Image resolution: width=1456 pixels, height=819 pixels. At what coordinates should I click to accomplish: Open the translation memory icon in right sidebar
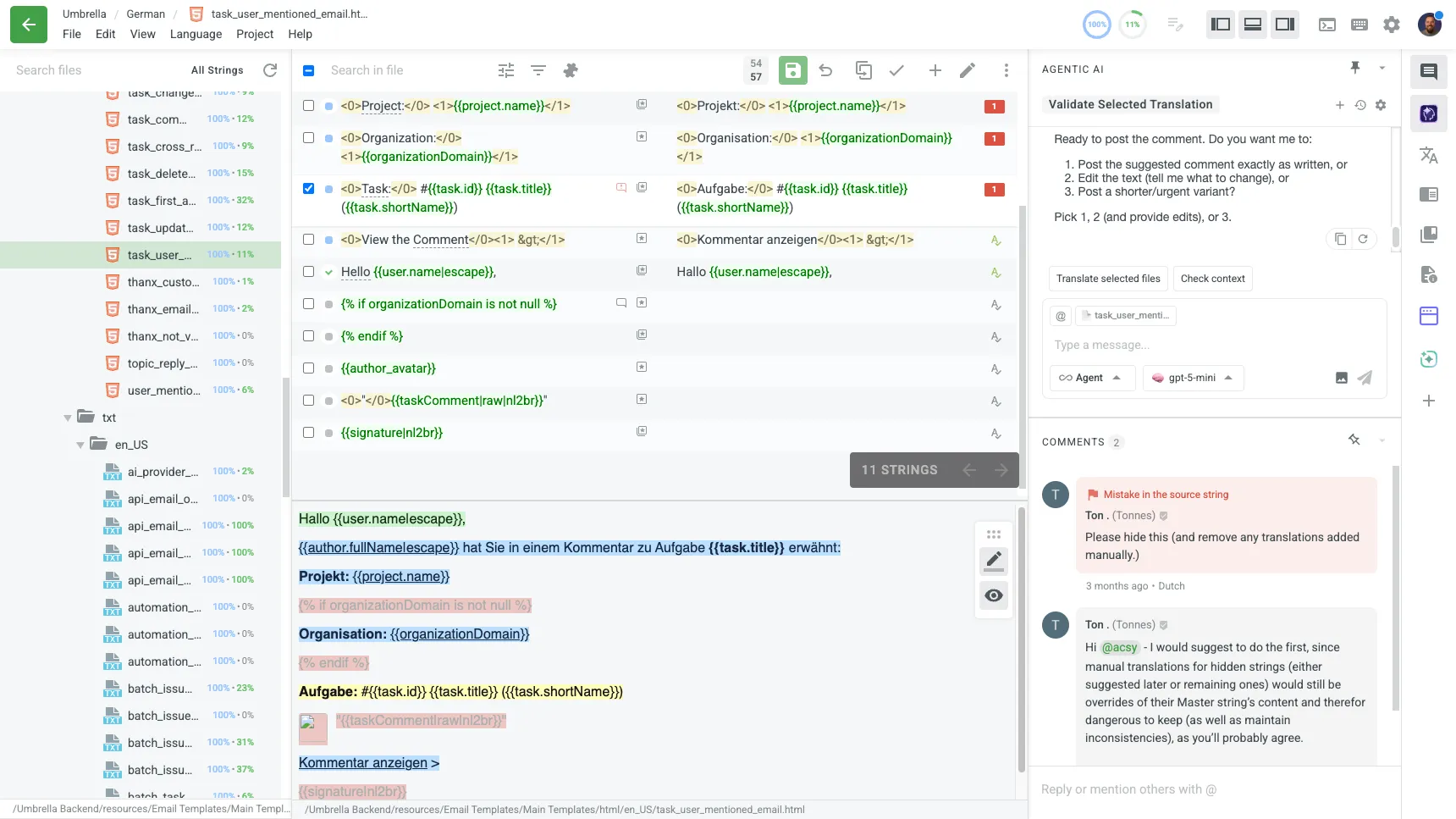[1429, 234]
